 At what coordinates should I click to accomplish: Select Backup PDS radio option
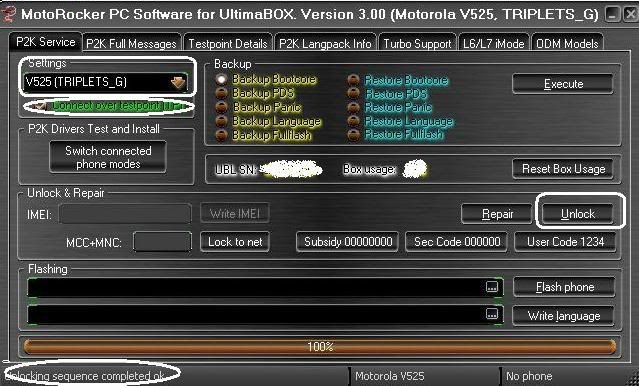[x=221, y=93]
